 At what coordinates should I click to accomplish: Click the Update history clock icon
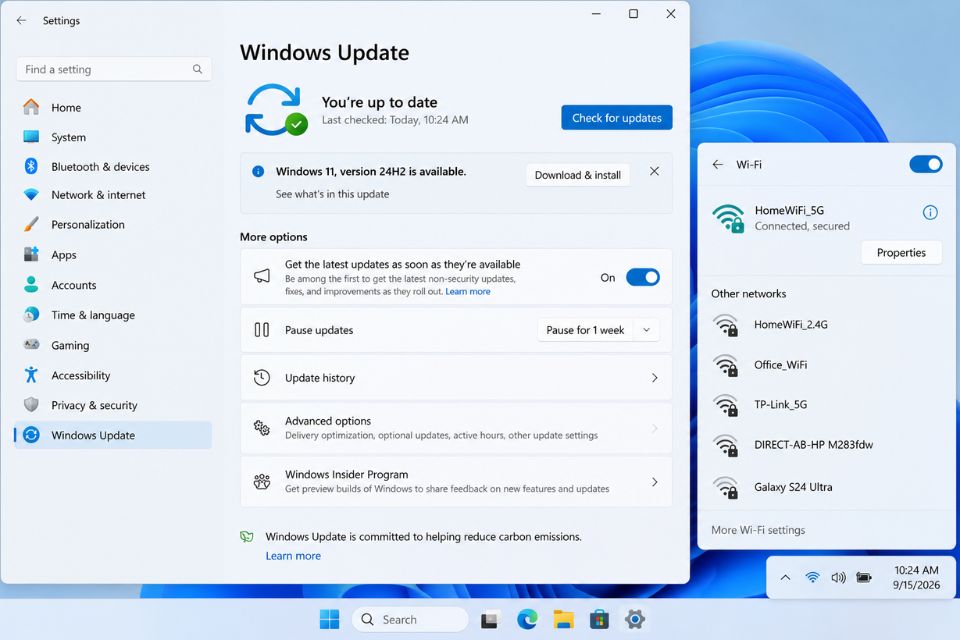(262, 378)
